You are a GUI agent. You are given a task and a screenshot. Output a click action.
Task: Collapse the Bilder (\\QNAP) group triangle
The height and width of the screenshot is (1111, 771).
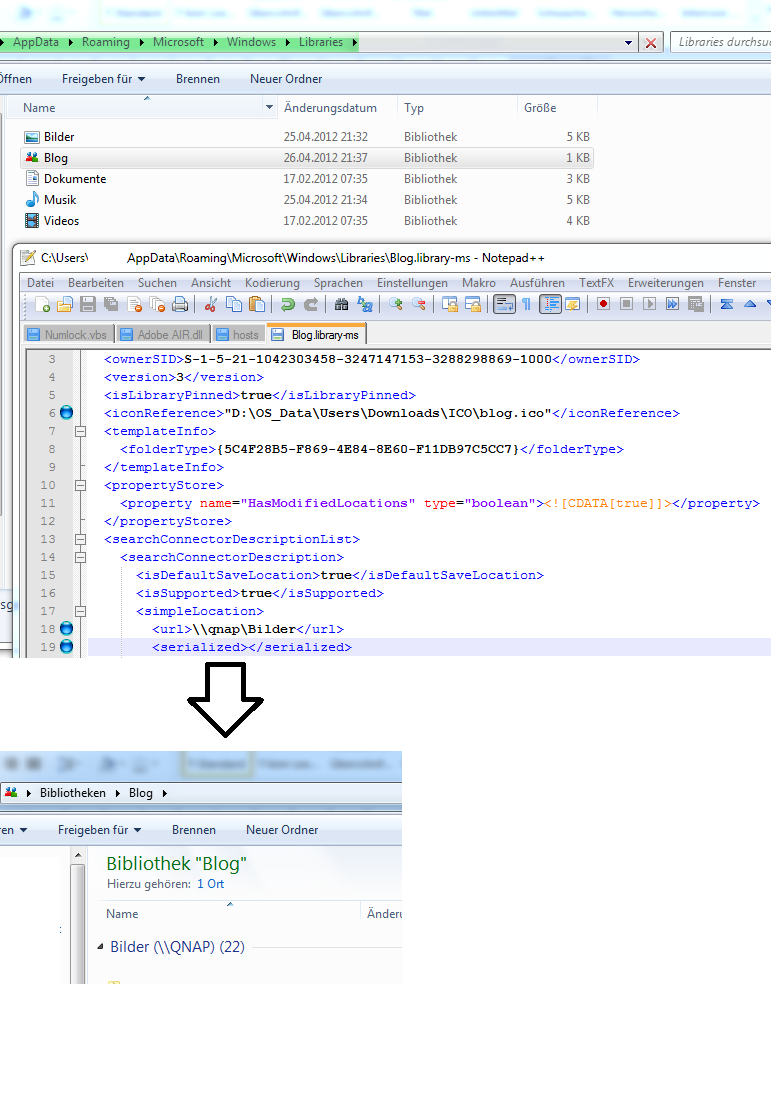(100, 947)
